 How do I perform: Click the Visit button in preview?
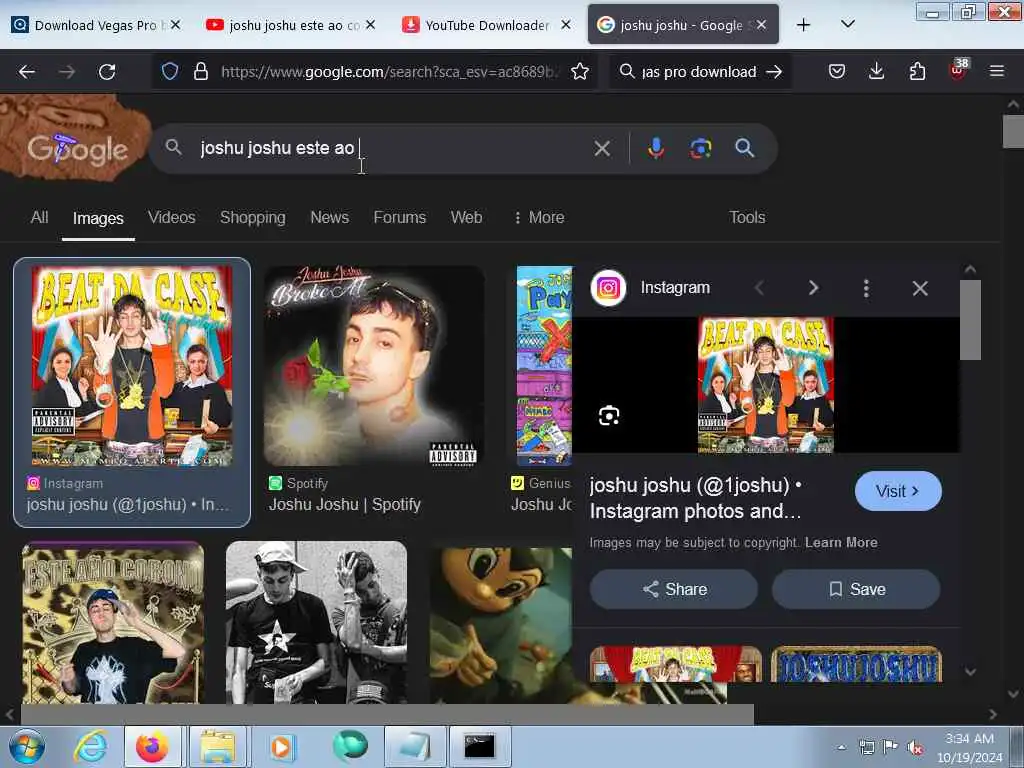(898, 491)
